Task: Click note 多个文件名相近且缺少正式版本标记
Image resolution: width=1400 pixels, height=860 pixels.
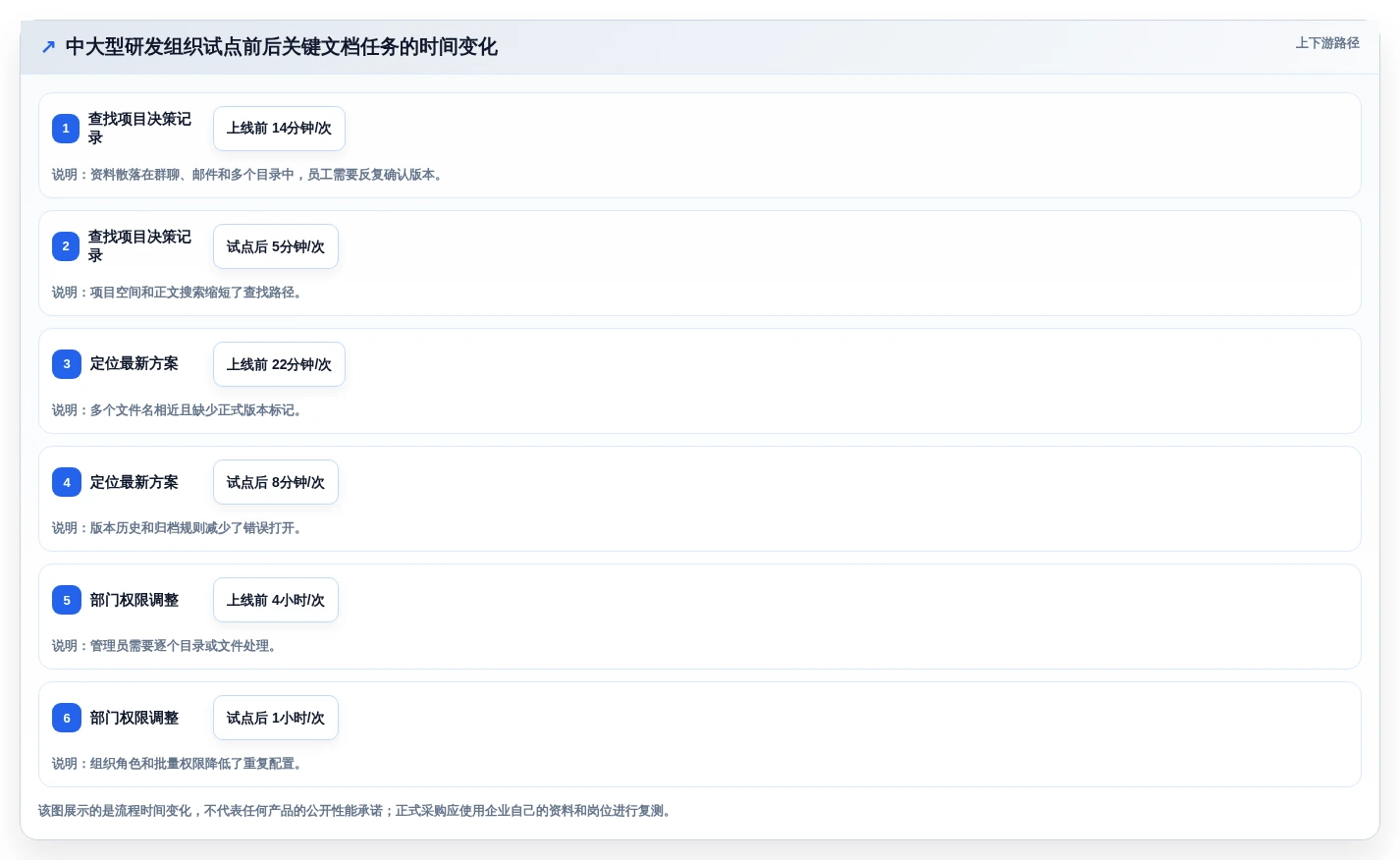Action: [x=180, y=410]
